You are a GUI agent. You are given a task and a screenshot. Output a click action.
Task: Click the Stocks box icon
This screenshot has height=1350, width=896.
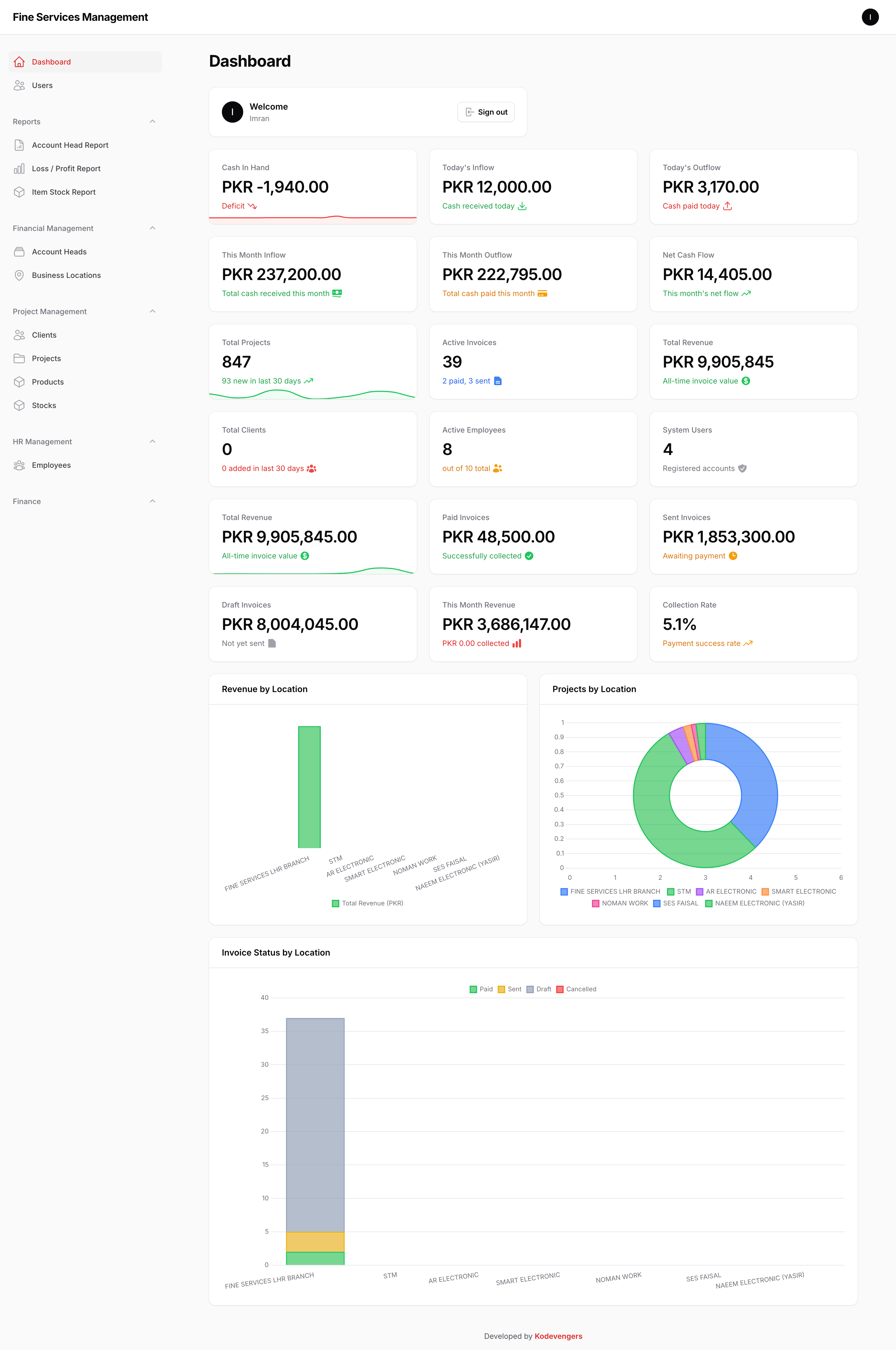(x=19, y=405)
